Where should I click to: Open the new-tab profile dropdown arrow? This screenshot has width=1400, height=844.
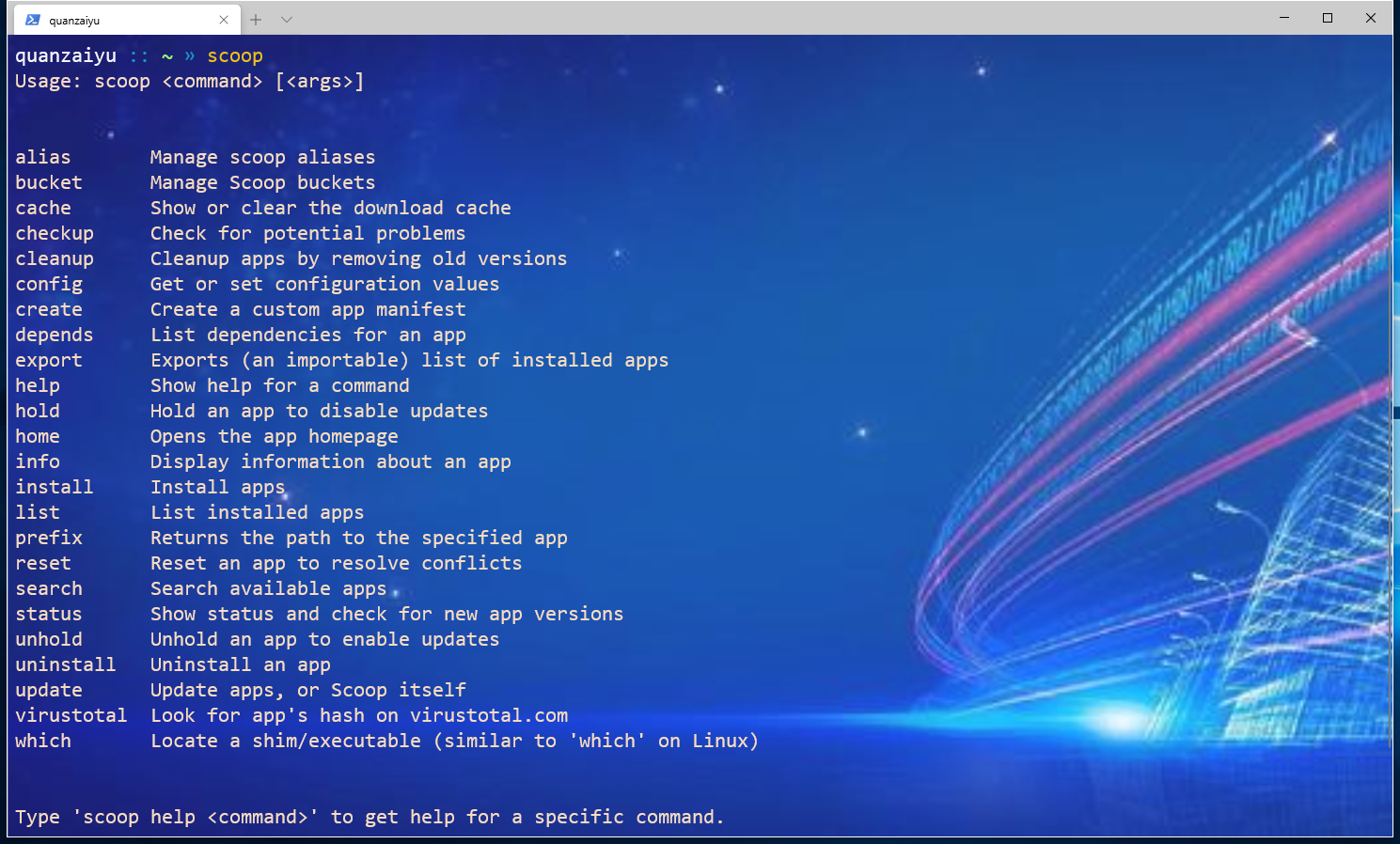click(x=287, y=20)
